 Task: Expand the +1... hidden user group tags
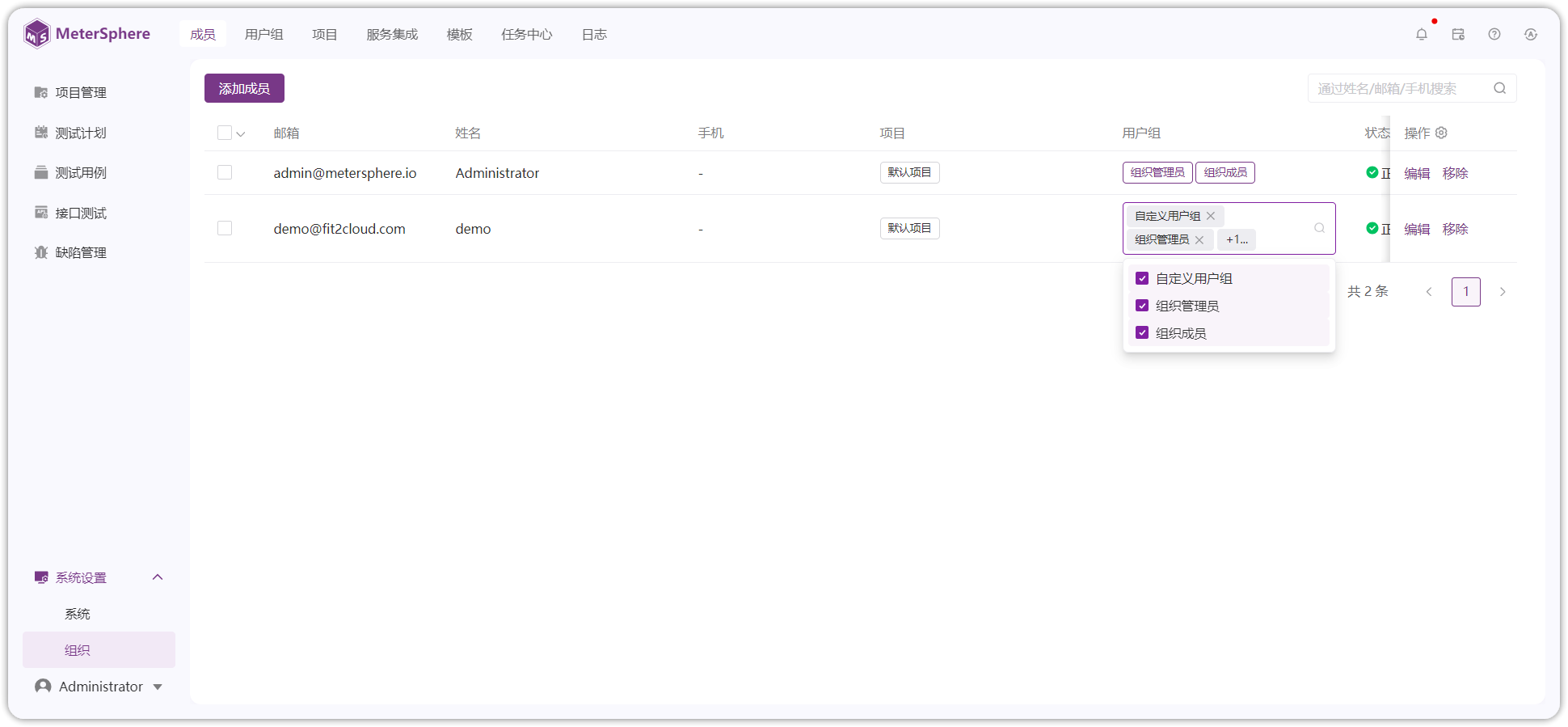click(x=1237, y=239)
